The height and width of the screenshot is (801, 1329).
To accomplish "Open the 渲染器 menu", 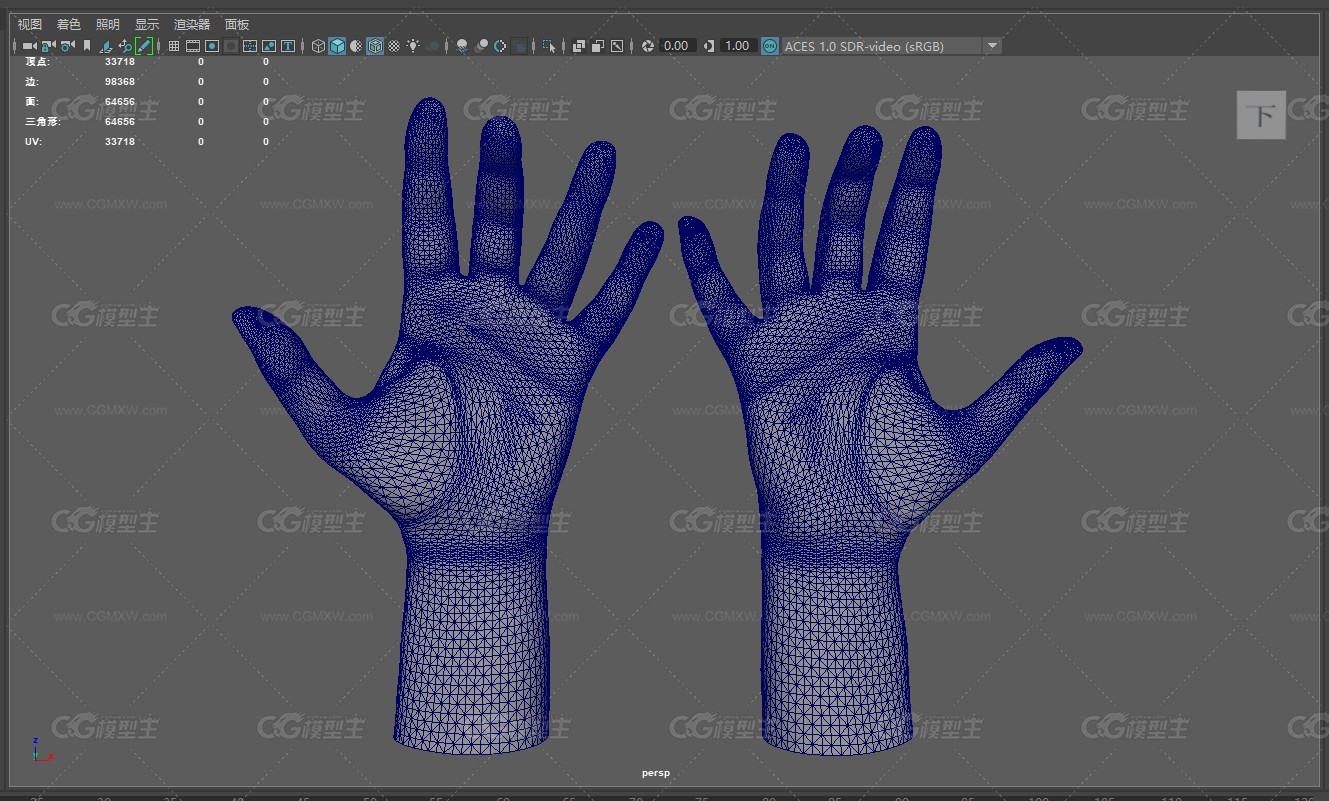I will (192, 24).
